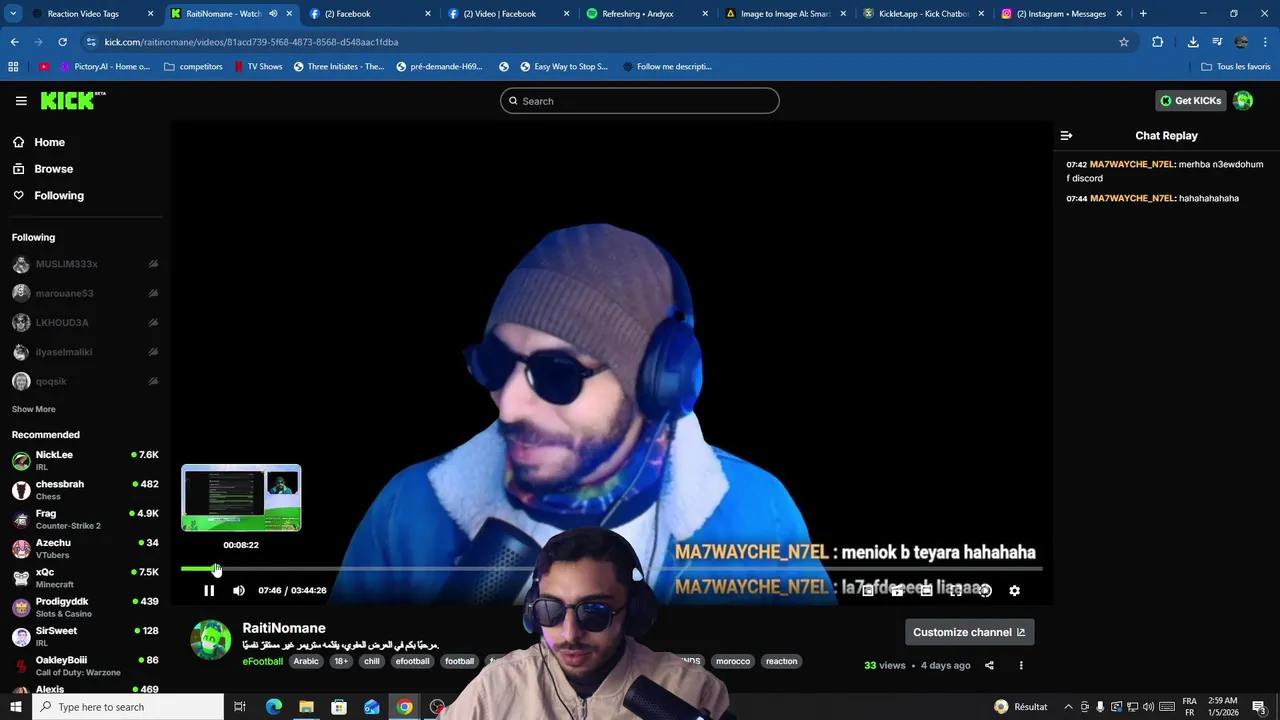Select the Arabic tag
The width and height of the screenshot is (1280, 720).
point(306,661)
